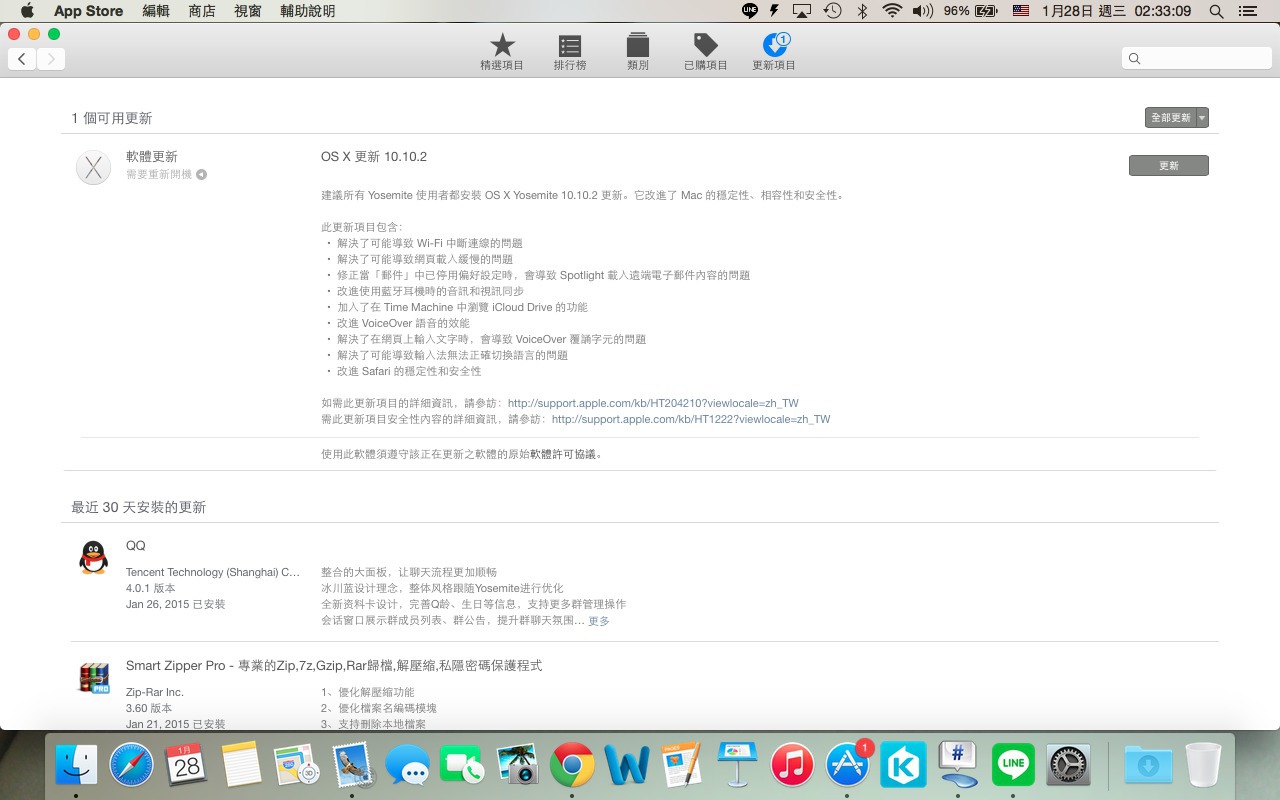The height and width of the screenshot is (800, 1280).
Task: Open the Time Machine menu bar icon
Action: point(832,11)
